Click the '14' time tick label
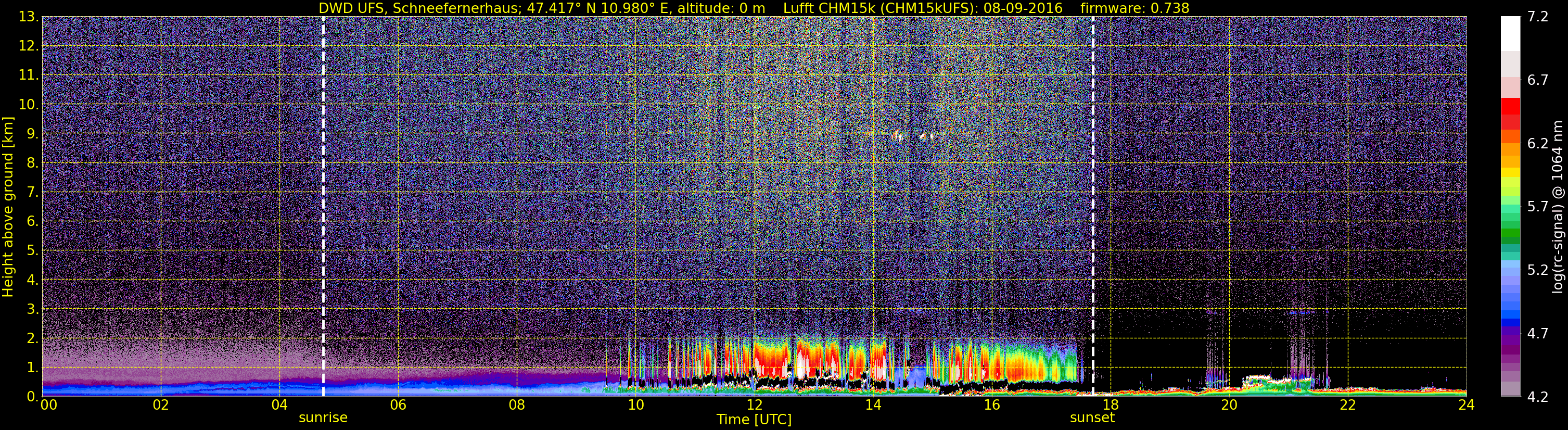This screenshot has height=430, width=1568. tap(872, 405)
